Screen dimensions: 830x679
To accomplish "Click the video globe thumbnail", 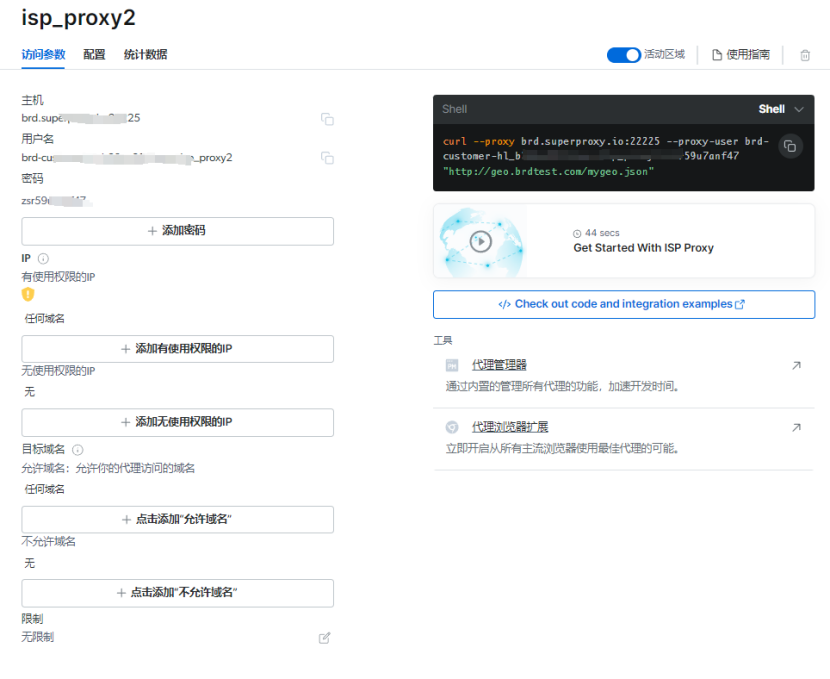I will (x=481, y=241).
